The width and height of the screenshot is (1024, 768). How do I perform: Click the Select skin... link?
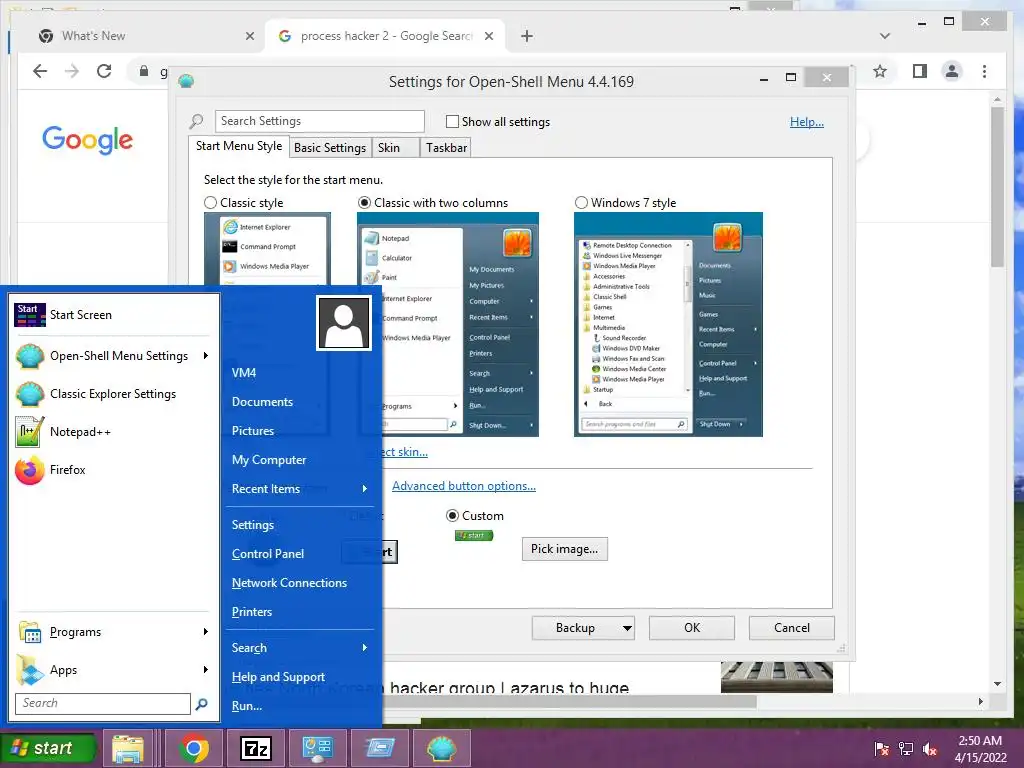point(405,452)
